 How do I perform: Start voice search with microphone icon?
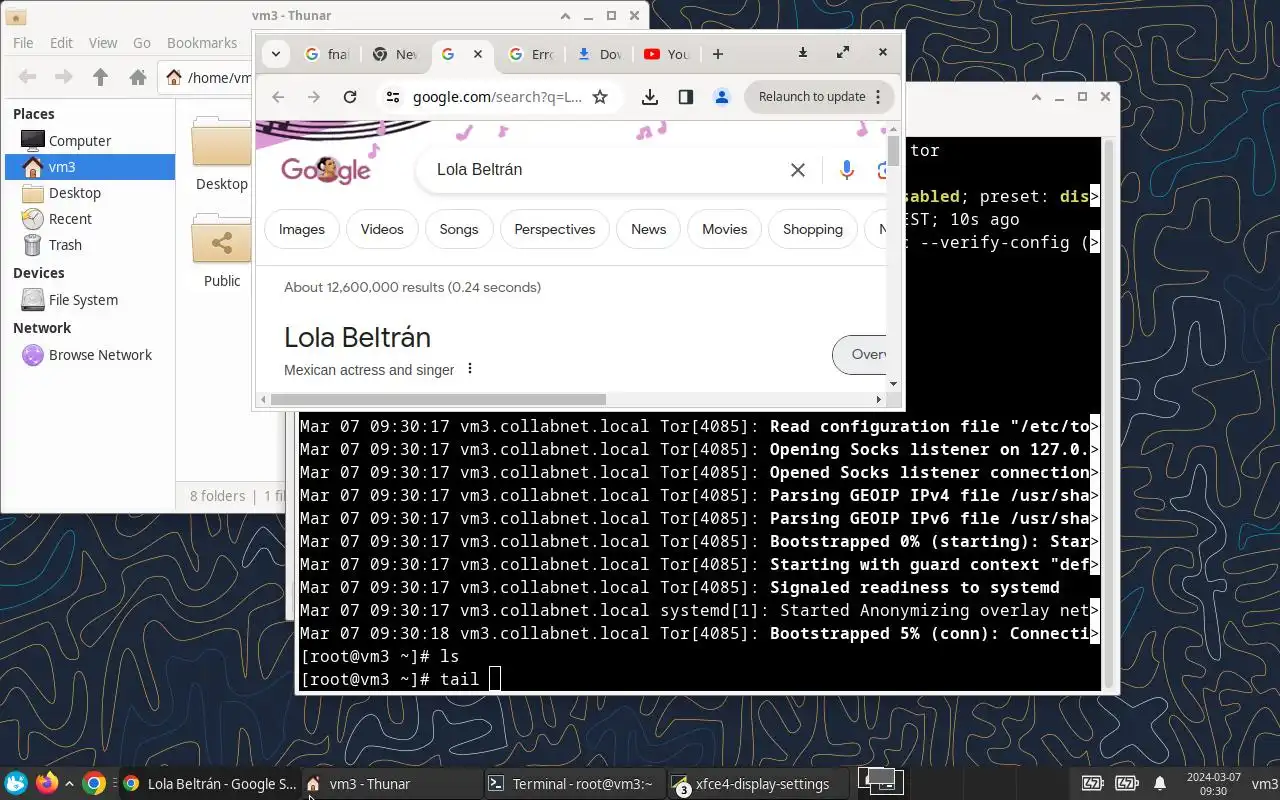(847, 170)
